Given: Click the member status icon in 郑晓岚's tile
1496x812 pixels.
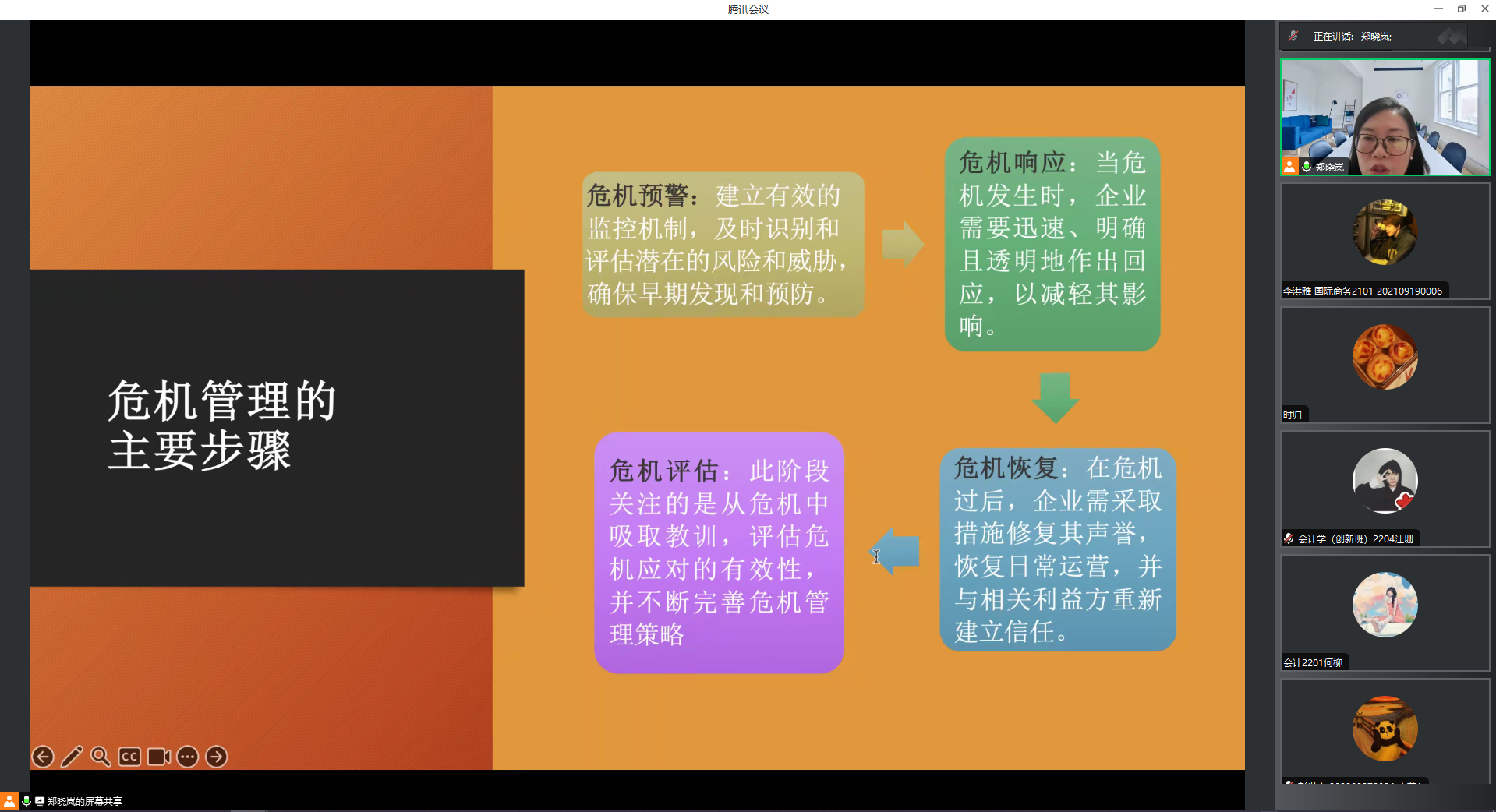Looking at the screenshot, I should click(x=1289, y=166).
